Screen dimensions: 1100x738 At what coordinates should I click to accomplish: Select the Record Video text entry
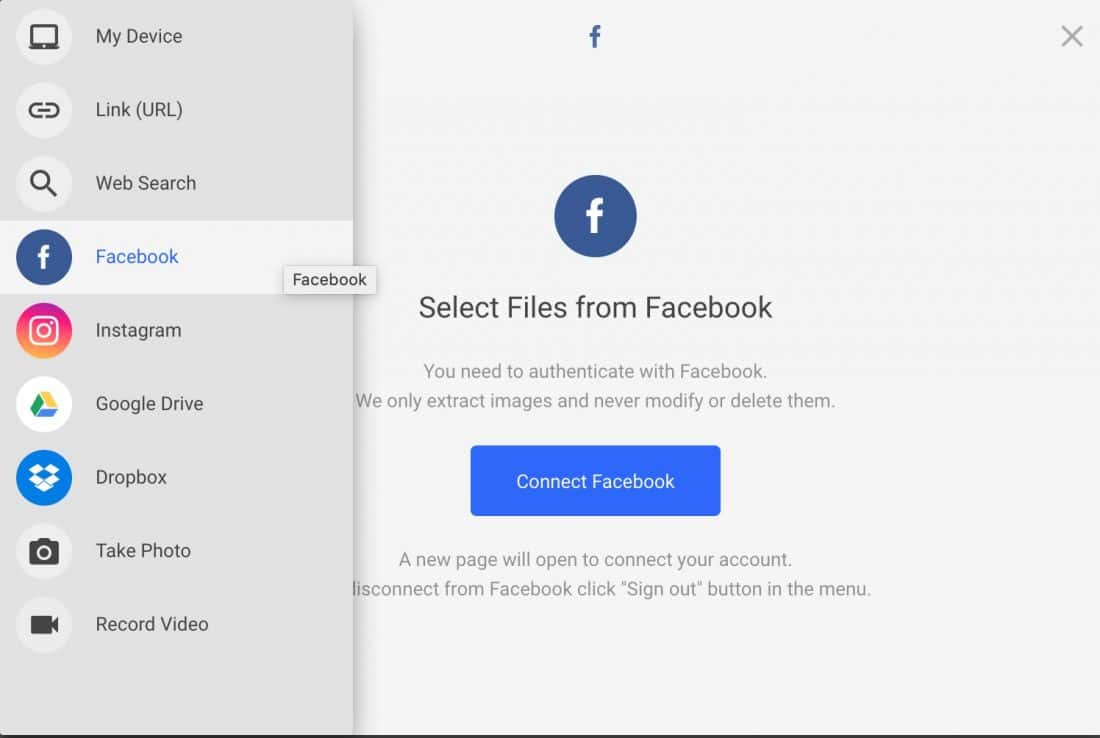152,624
